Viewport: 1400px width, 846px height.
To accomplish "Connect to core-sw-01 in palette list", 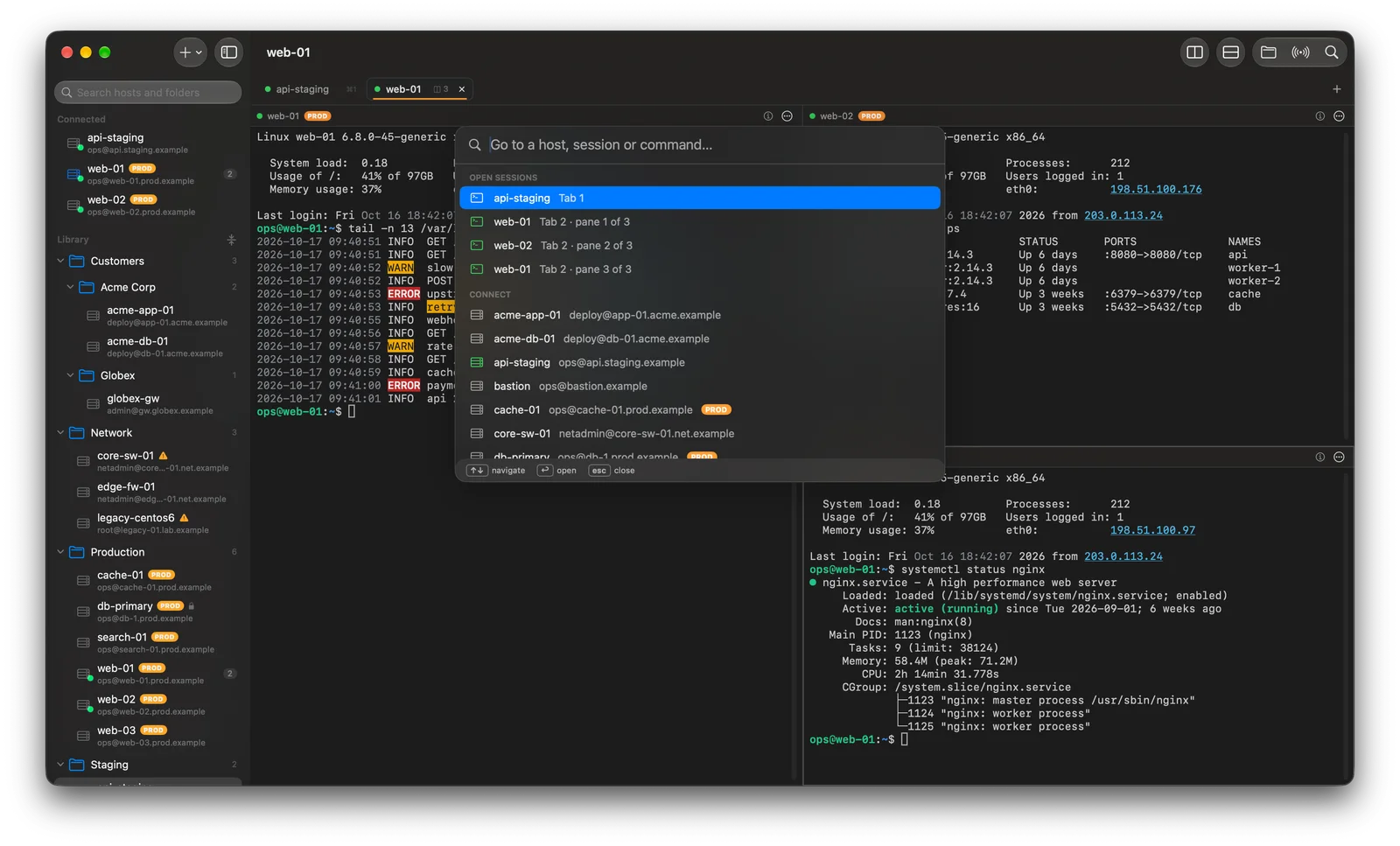I will click(x=700, y=433).
